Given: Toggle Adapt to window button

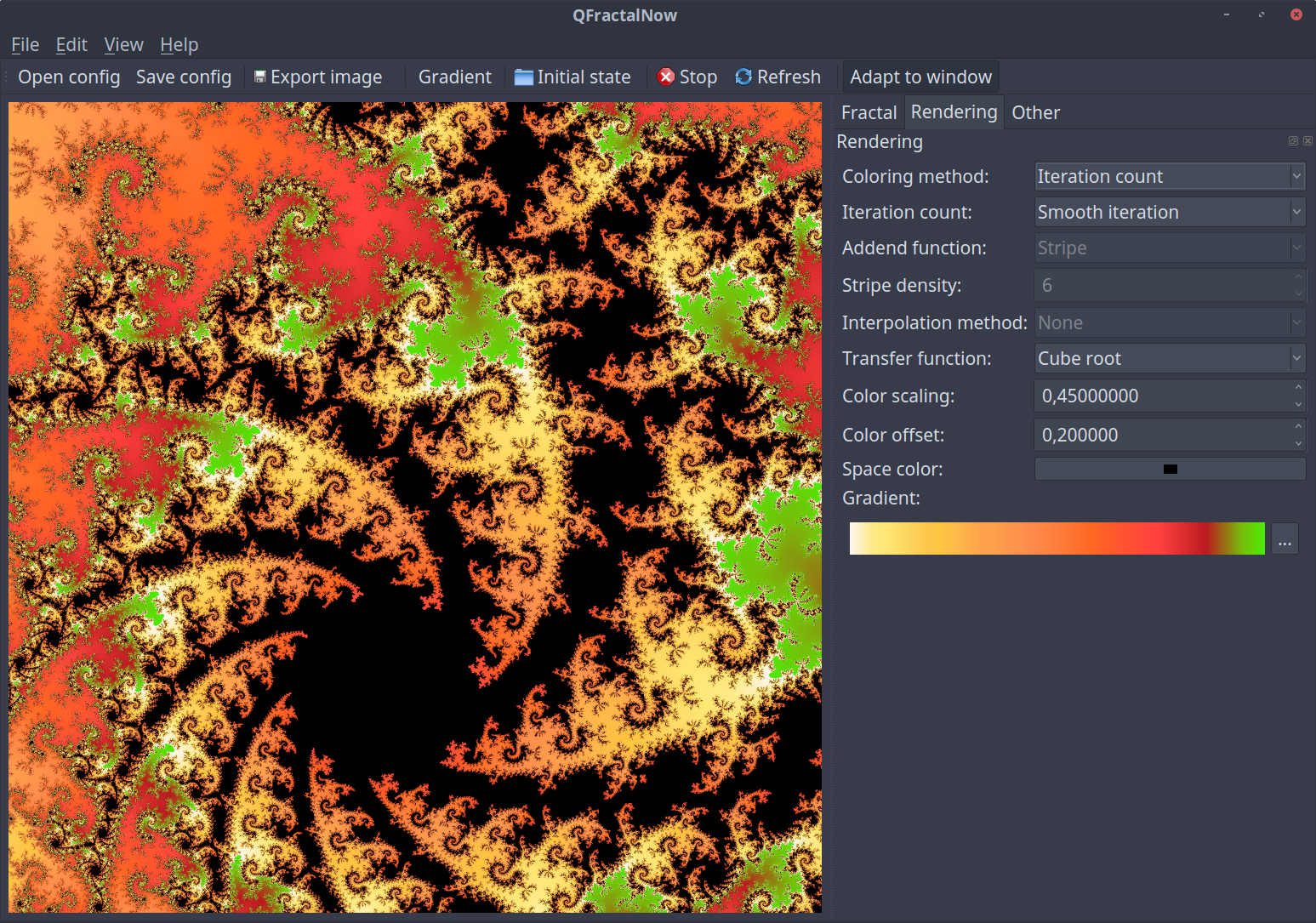Looking at the screenshot, I should [920, 77].
